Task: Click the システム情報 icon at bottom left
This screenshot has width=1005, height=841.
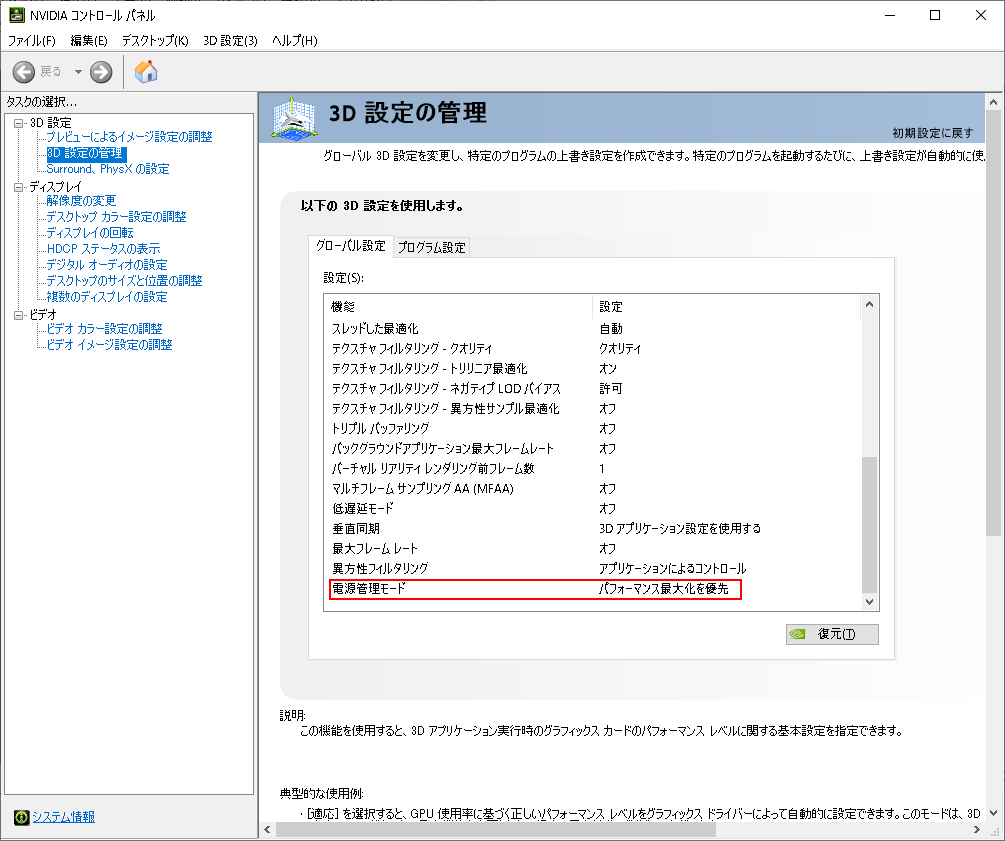Action: coord(21,817)
